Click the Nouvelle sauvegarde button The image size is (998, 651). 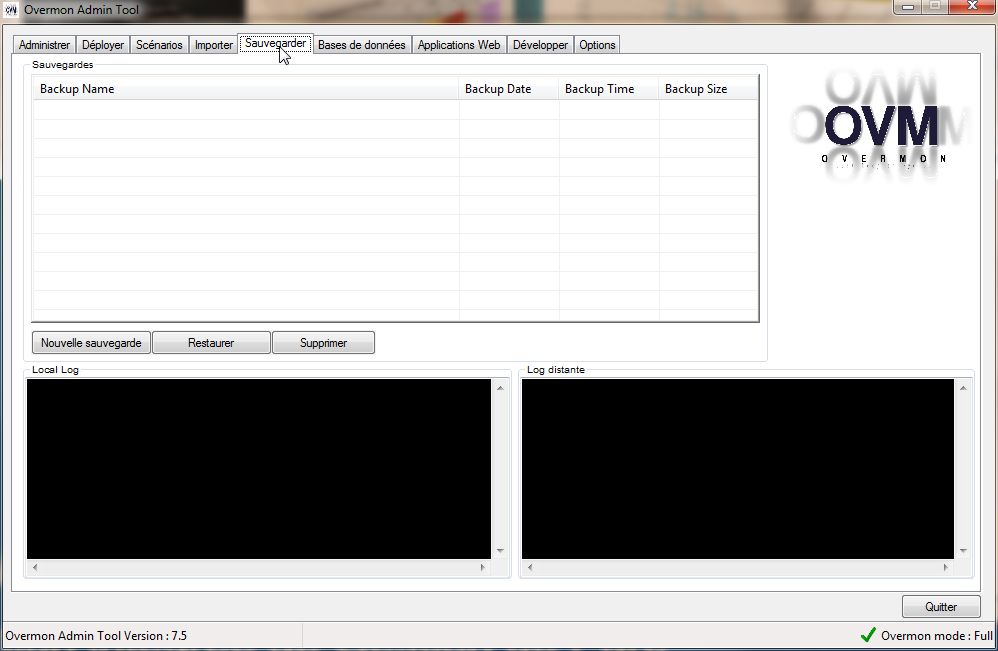point(91,343)
